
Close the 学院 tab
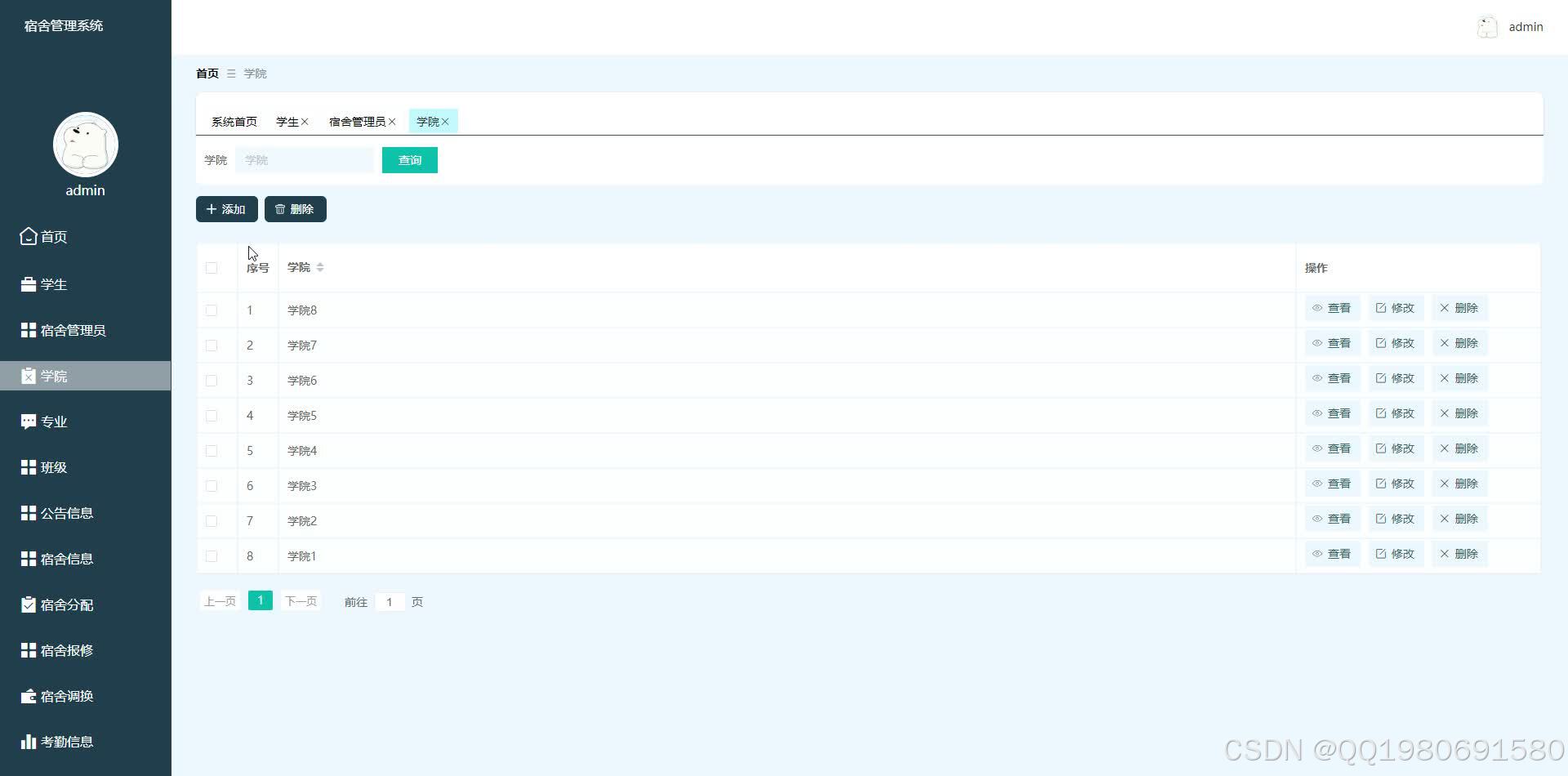coord(445,122)
